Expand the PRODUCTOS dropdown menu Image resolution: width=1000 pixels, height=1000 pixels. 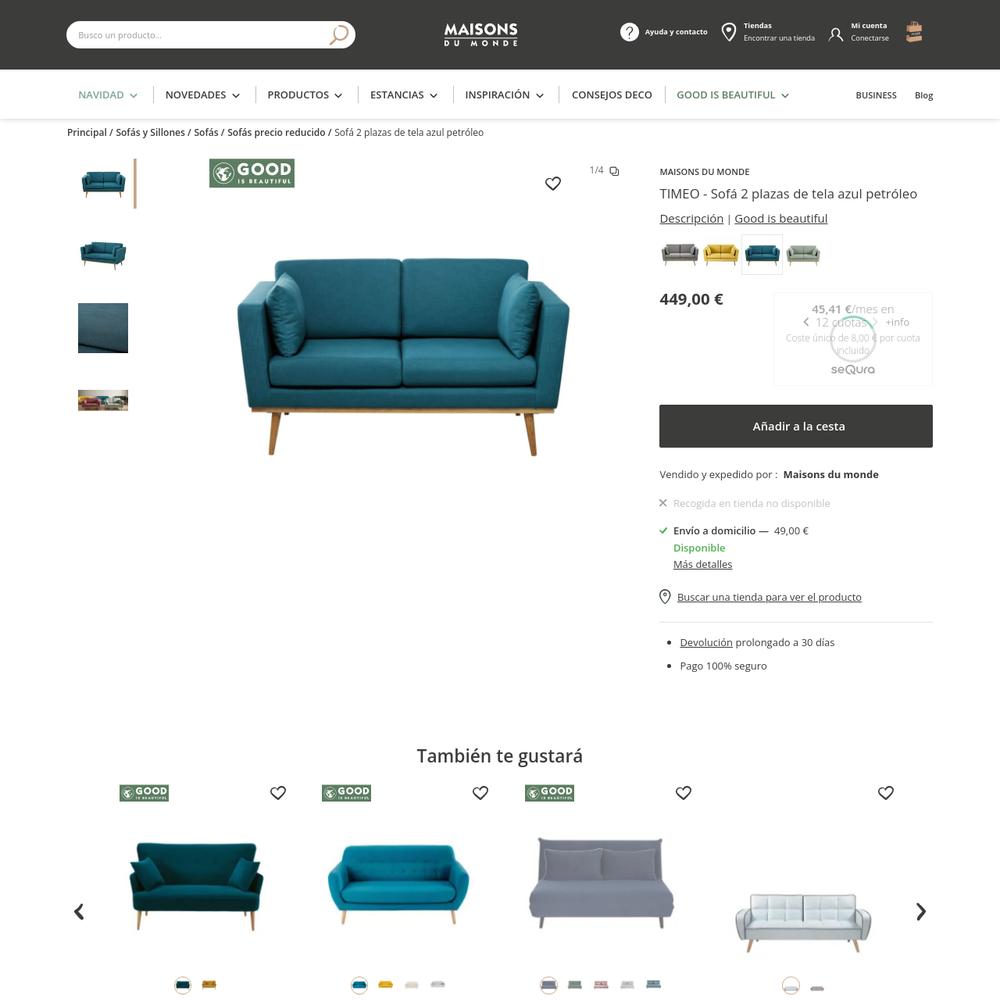(305, 95)
